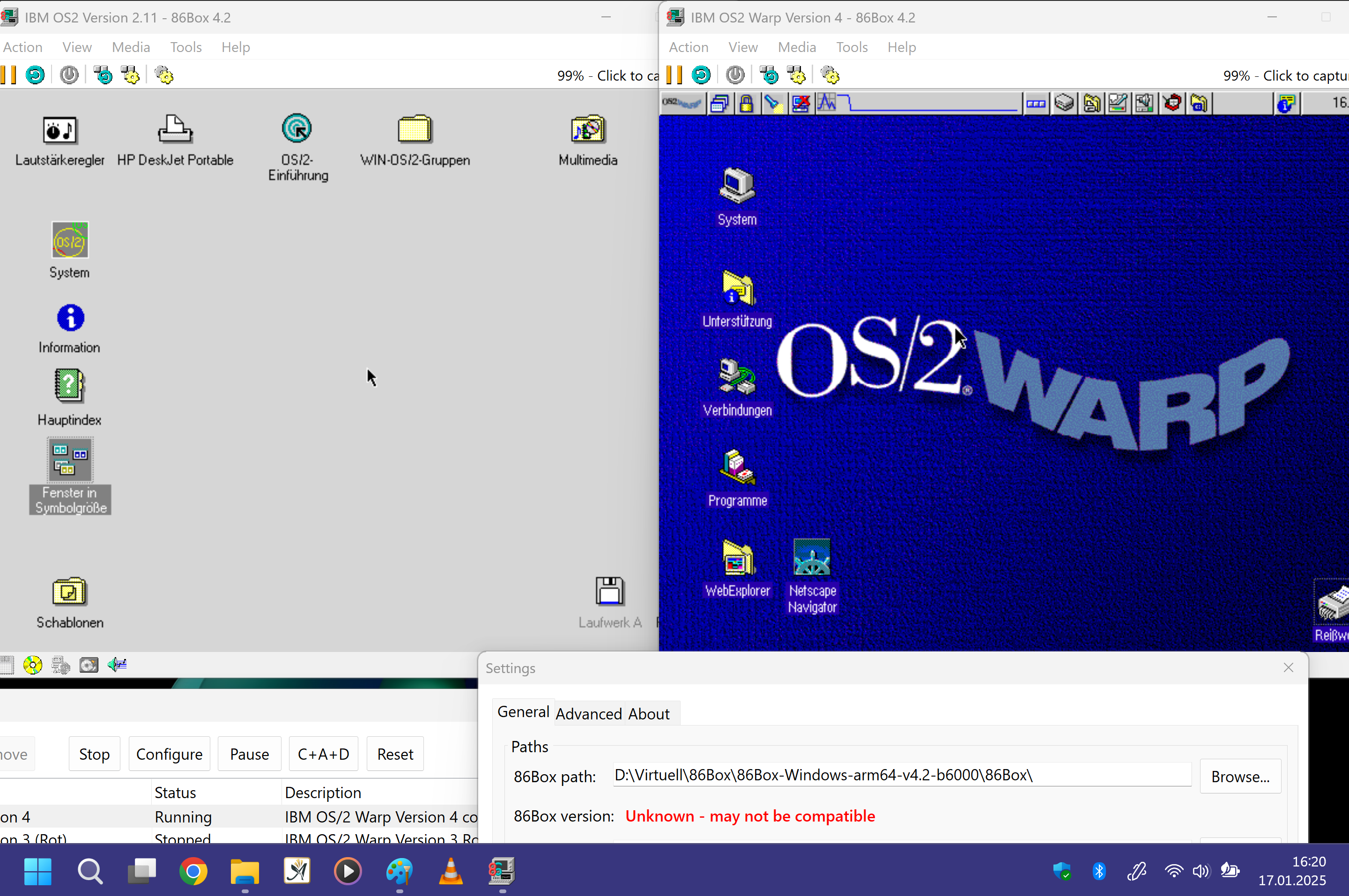Click the pause icon in the Warp 4 window
Viewport: 1349px width, 896px height.
pyautogui.click(x=675, y=75)
